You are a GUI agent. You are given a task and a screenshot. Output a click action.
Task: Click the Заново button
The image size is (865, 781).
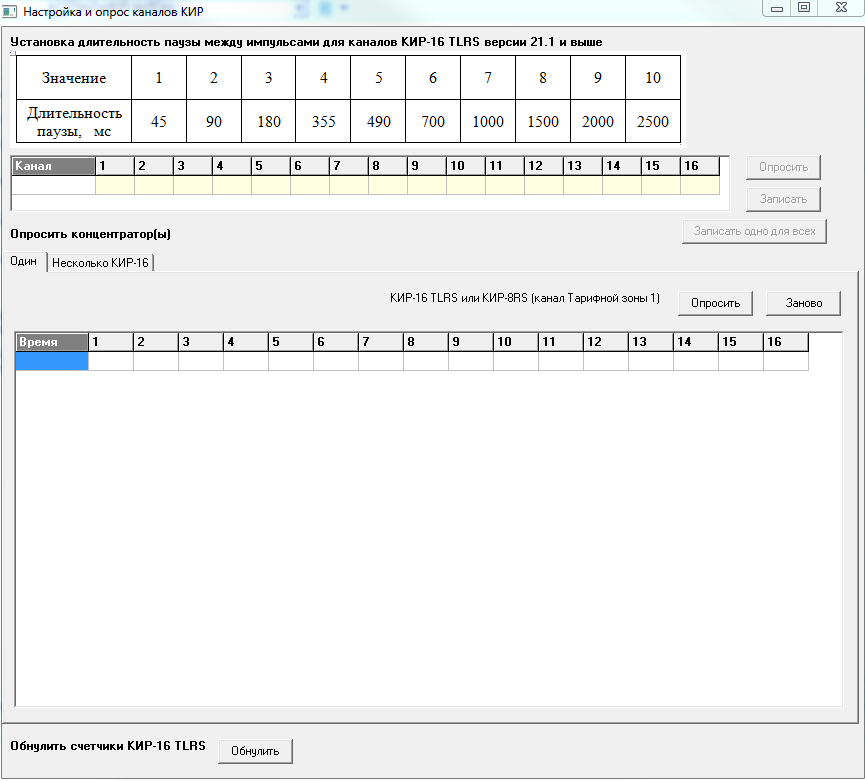(x=803, y=303)
